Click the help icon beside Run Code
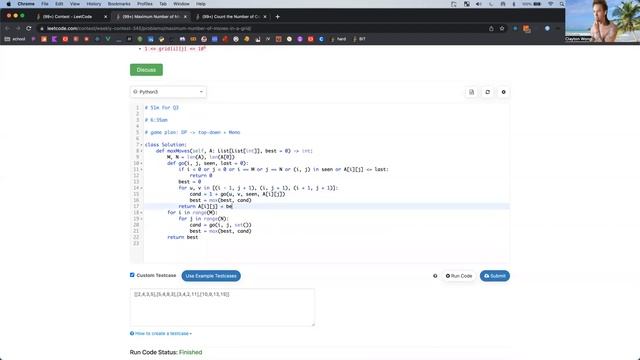 tap(435, 276)
